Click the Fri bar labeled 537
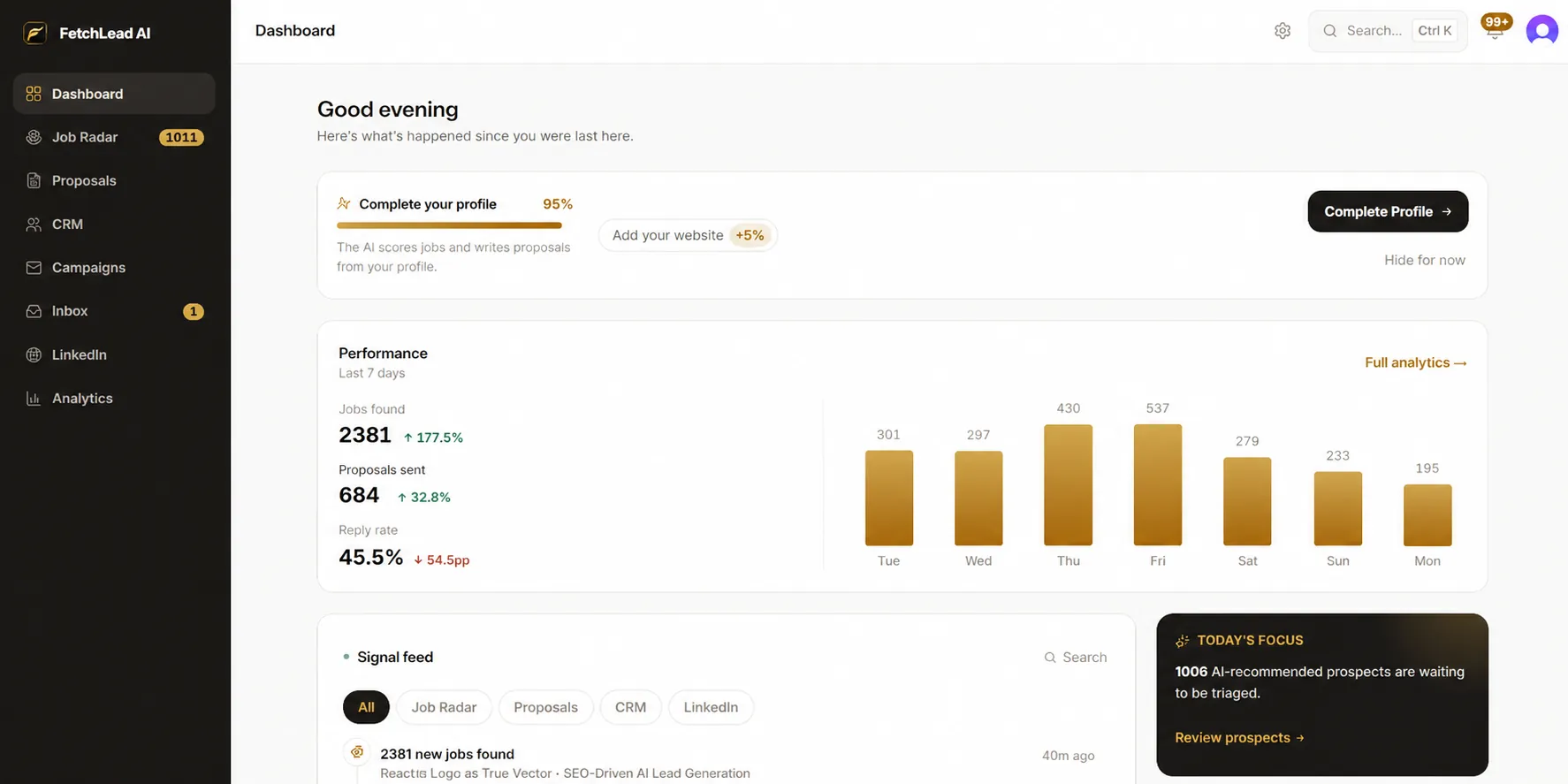 click(1157, 484)
